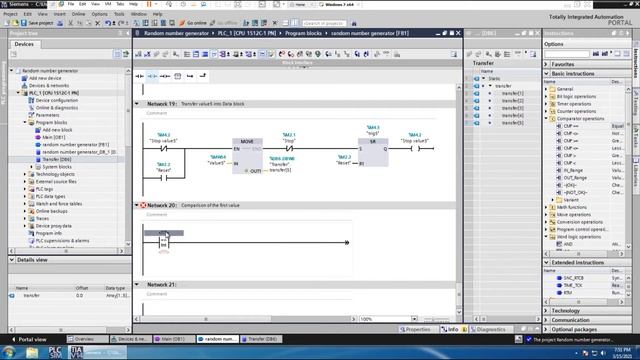Screen dimensions: 640x360
Task: Click Windows Start orb
Action: [x=9, y=352]
